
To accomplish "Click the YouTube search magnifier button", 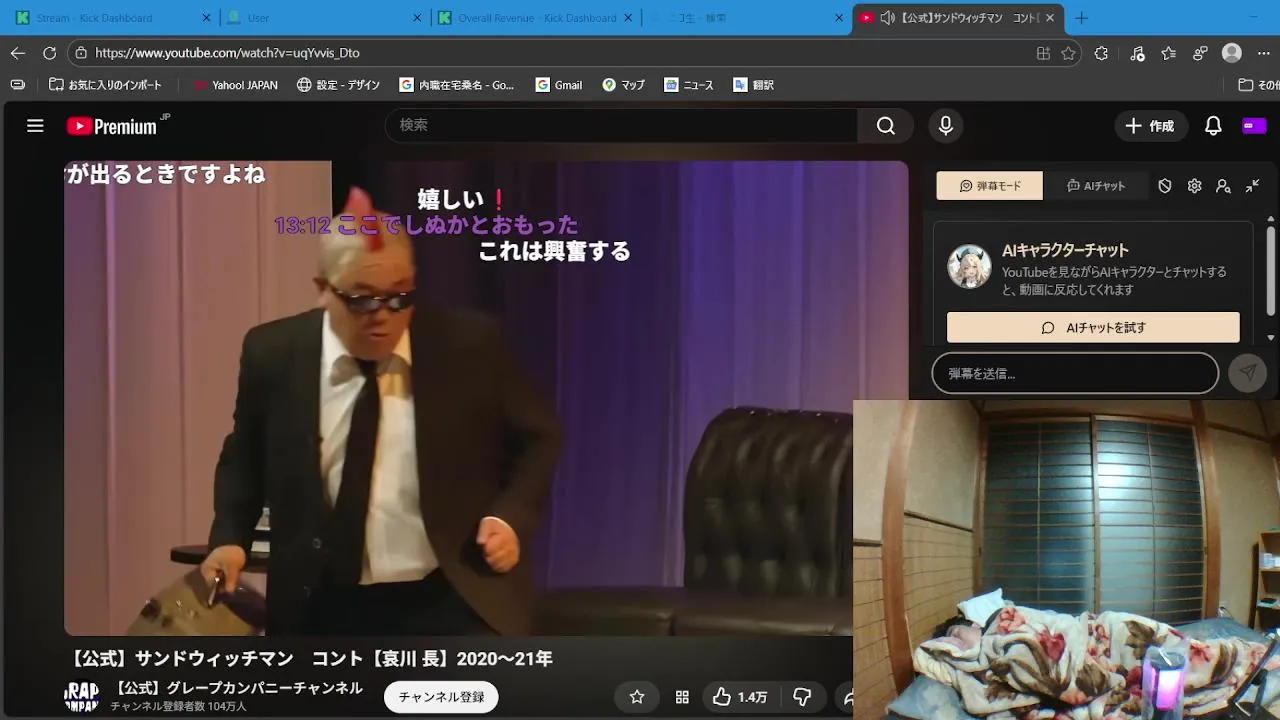I will 885,125.
